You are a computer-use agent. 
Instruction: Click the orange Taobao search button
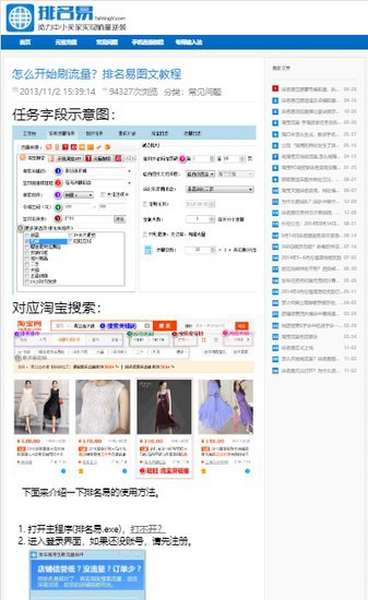coord(164,326)
